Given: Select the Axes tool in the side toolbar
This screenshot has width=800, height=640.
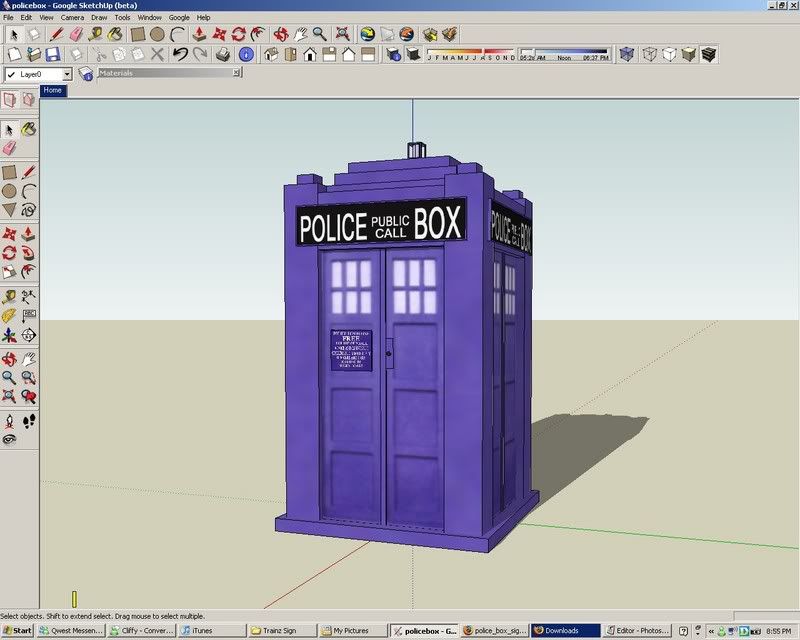Looking at the screenshot, I should point(9,335).
